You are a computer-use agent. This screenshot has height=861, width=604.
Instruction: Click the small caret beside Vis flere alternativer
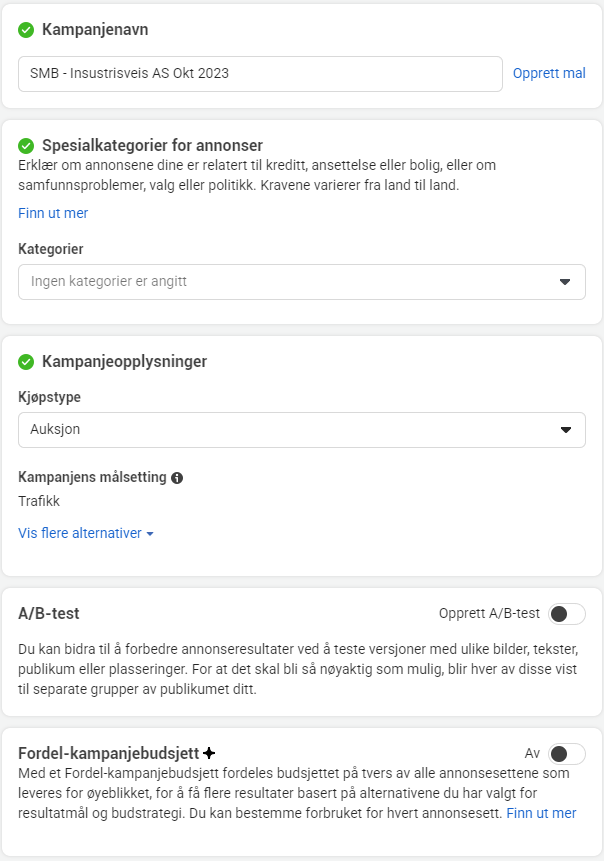click(x=150, y=534)
